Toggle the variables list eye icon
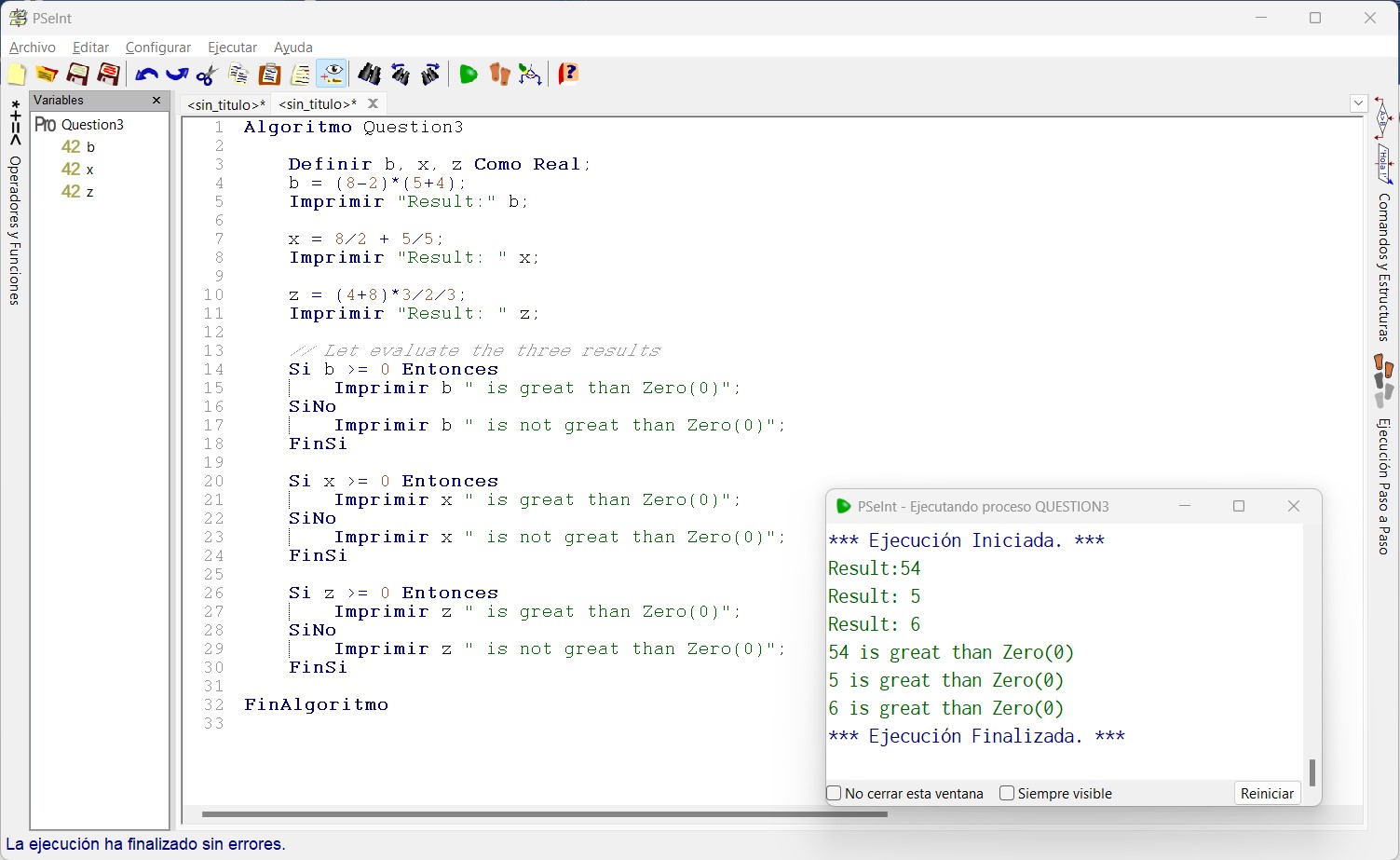The height and width of the screenshot is (860, 1400). click(x=332, y=75)
